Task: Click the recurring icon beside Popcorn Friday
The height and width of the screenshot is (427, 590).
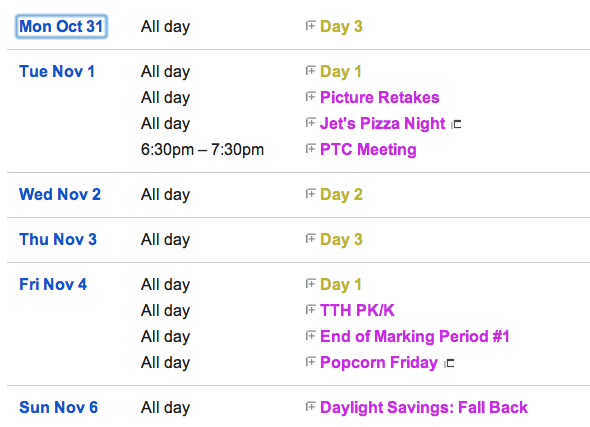Action: coord(449,363)
